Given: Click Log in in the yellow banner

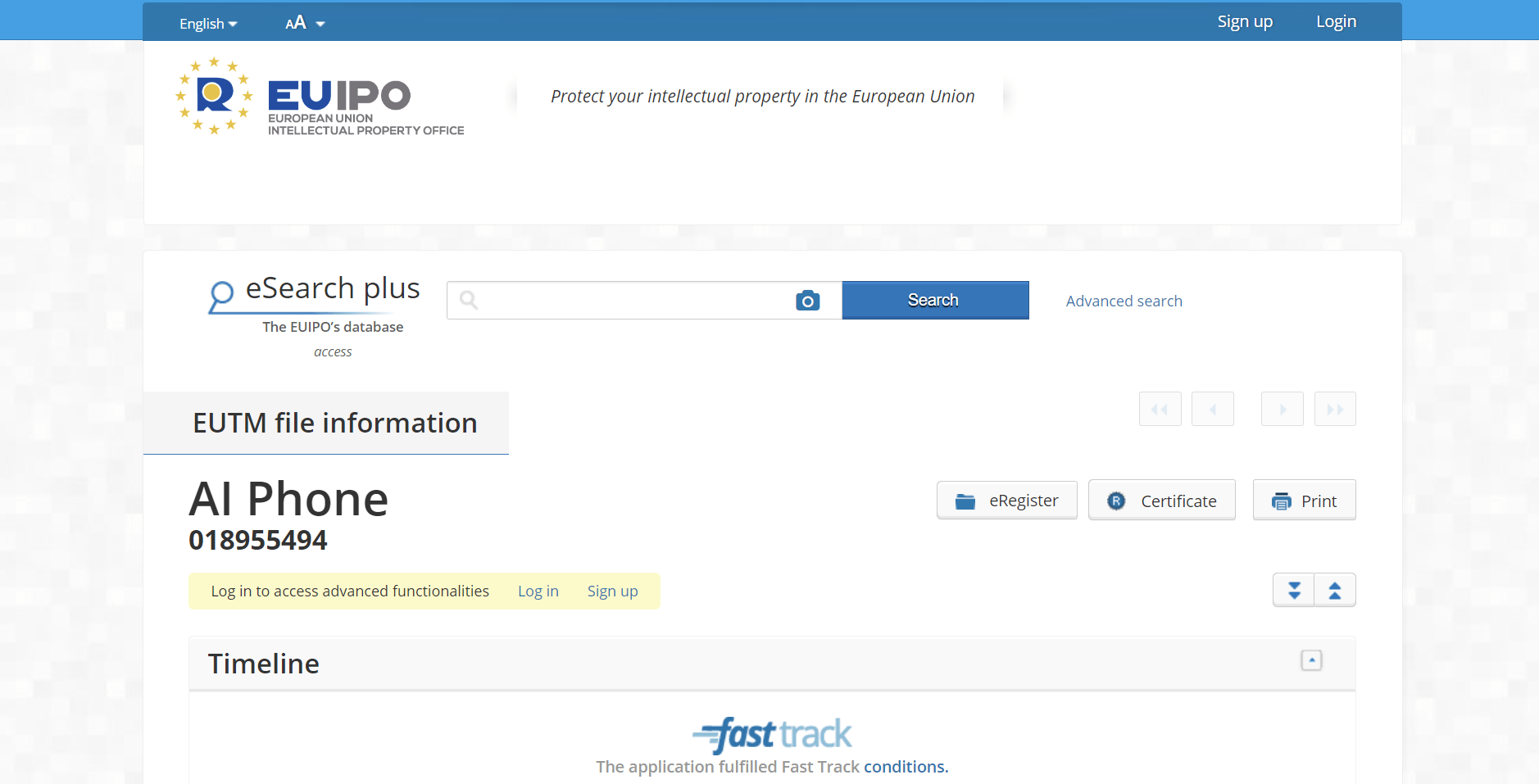Looking at the screenshot, I should tap(538, 591).
